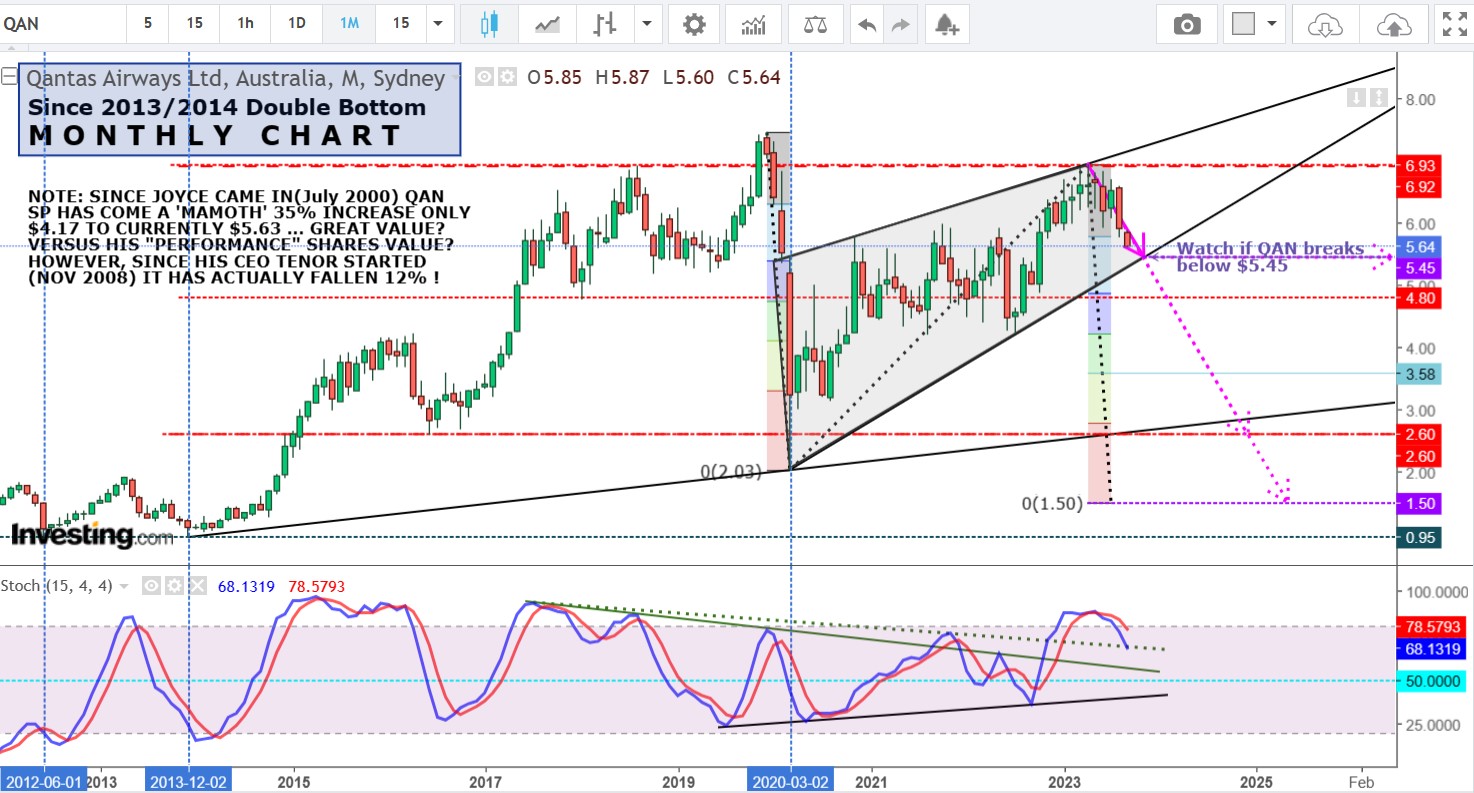
Task: Add price alert bell icon
Action: (x=946, y=24)
